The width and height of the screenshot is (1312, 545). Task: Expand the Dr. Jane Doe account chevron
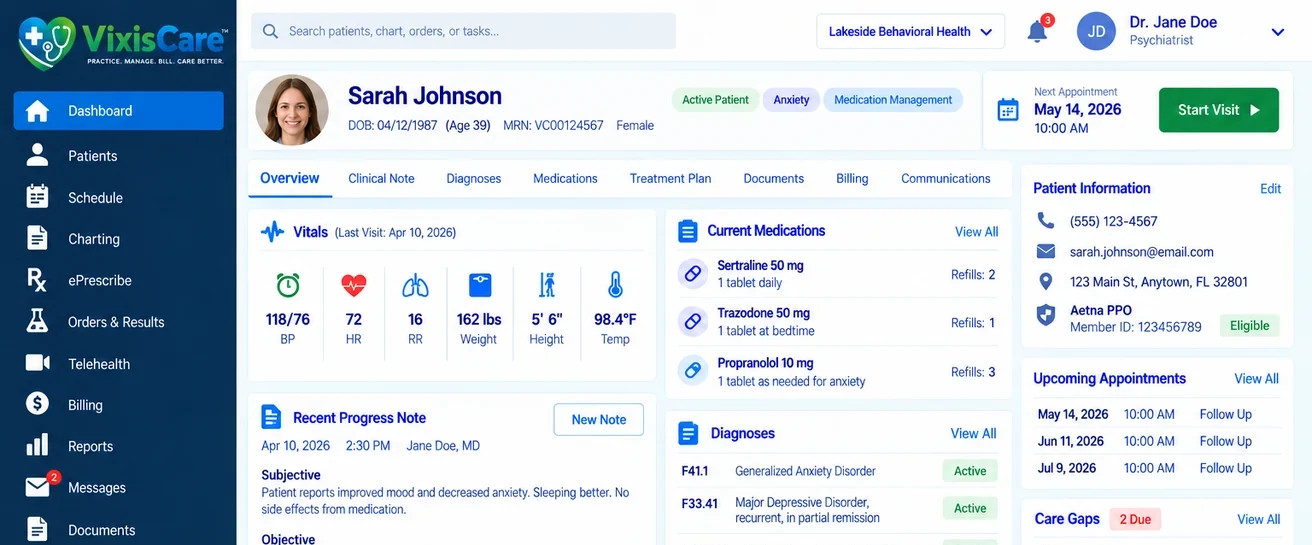coord(1277,32)
